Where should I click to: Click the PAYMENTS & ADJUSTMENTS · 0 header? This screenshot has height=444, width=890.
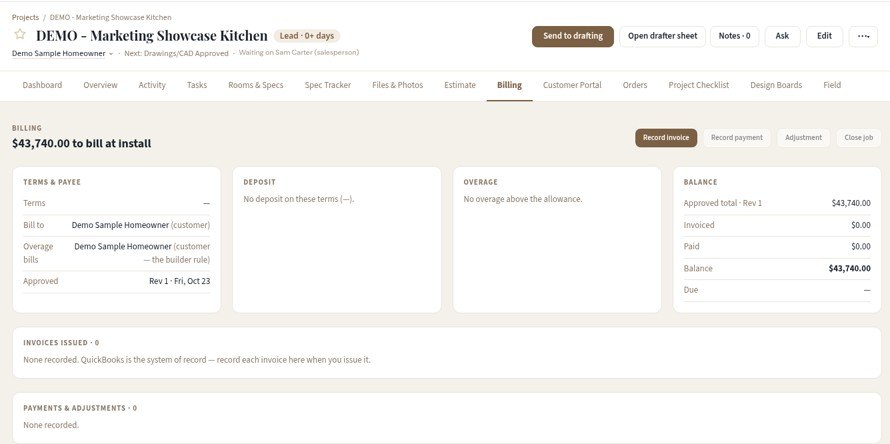click(80, 408)
